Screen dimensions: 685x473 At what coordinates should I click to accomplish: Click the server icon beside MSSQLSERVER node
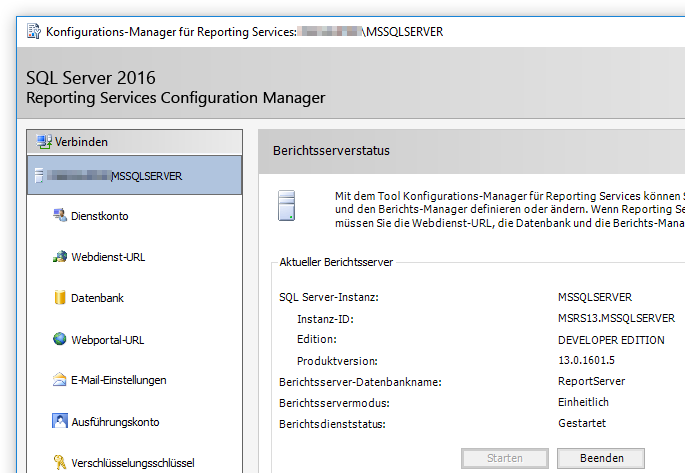click(39, 175)
